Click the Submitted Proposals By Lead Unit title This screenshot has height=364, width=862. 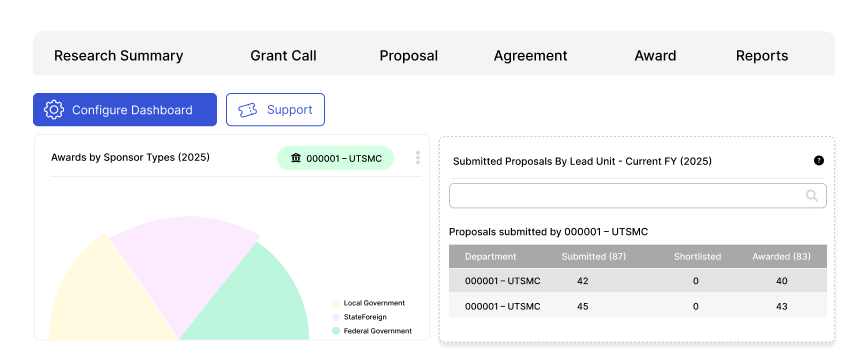coord(582,161)
